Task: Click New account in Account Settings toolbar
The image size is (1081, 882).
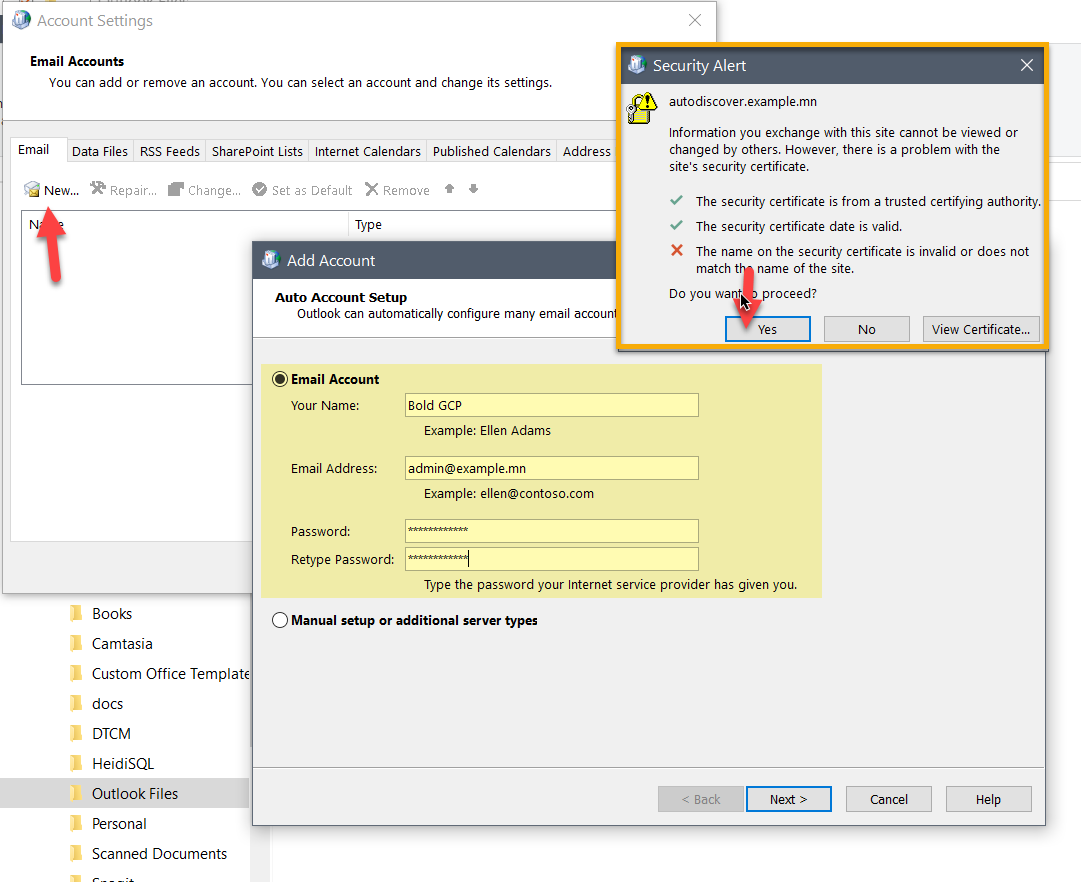Action: pos(52,190)
